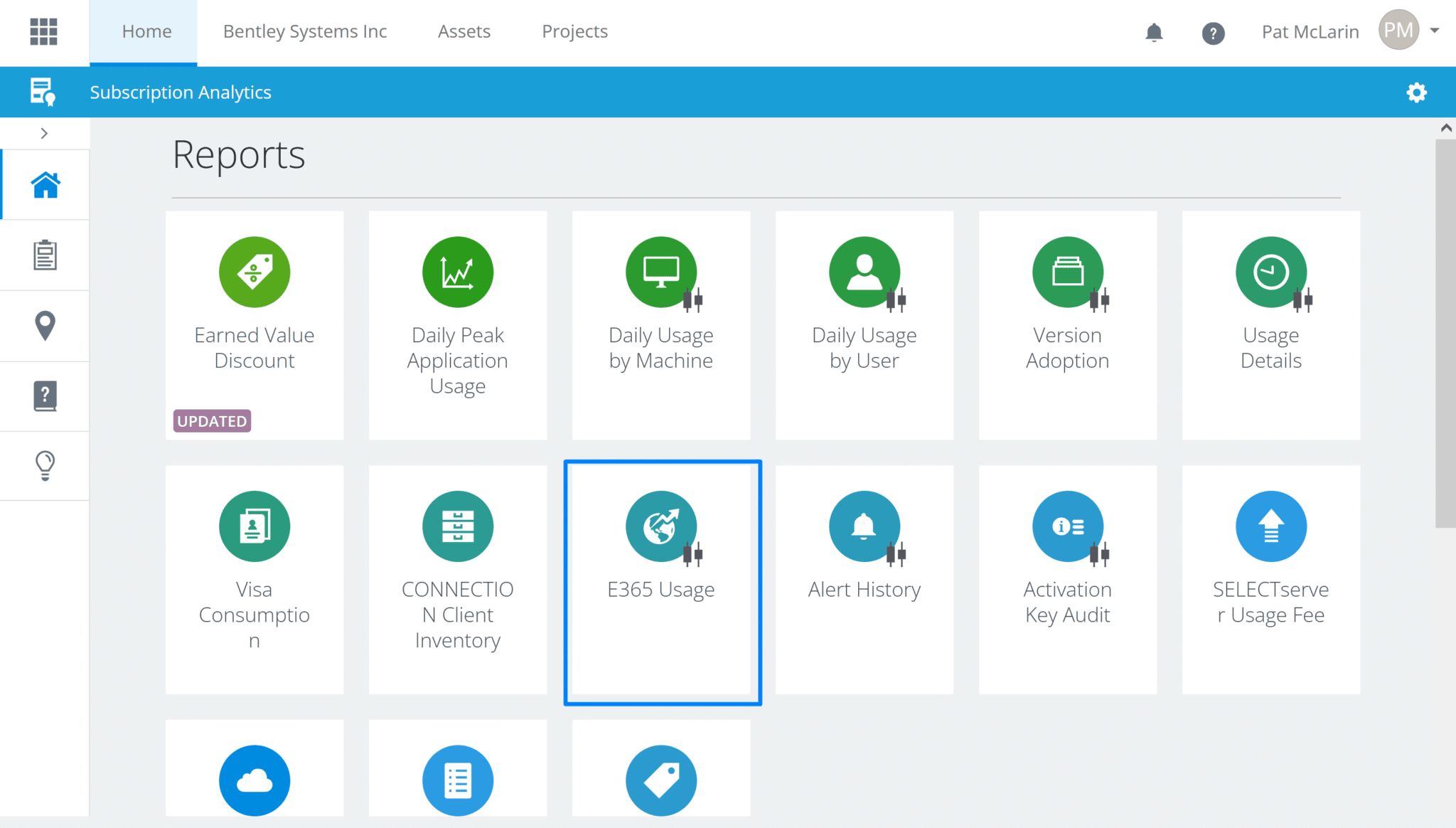Screen dimensions: 1456x828
Task: Open SELECTserver Usage Fee arrow icon
Action: [x=1271, y=526]
